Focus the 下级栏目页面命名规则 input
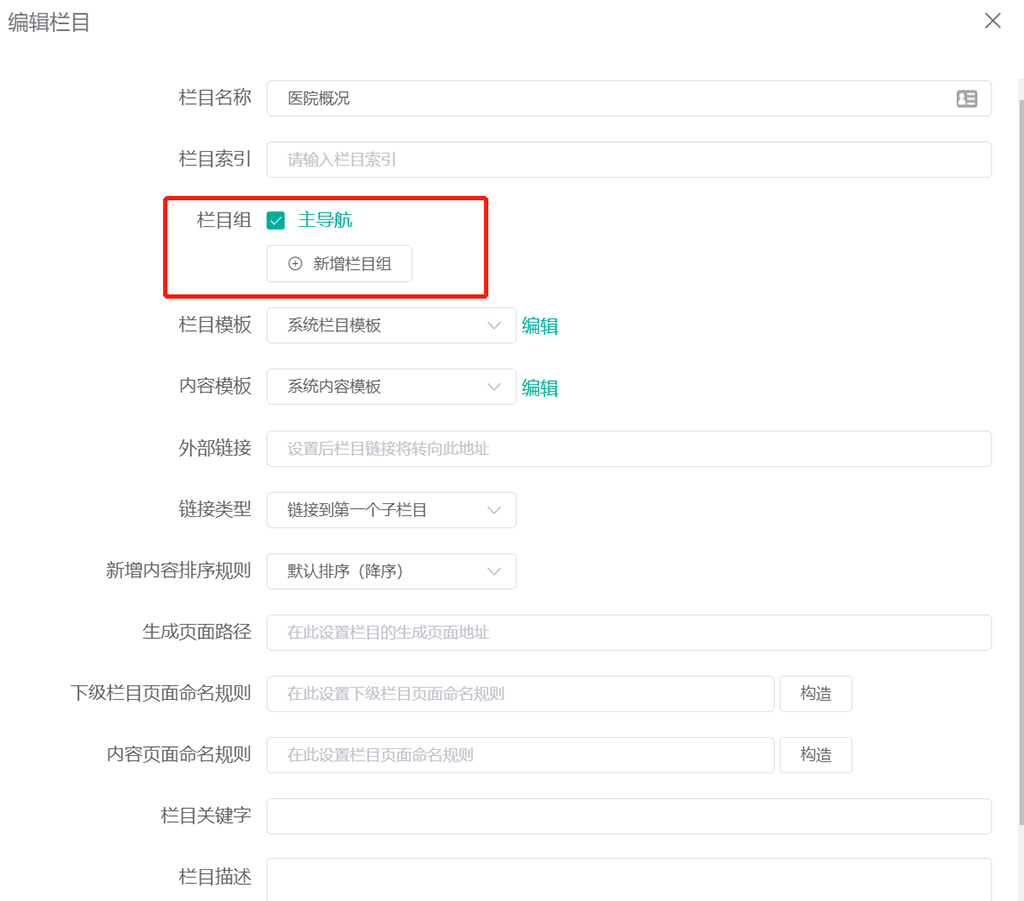1024x901 pixels. (520, 694)
